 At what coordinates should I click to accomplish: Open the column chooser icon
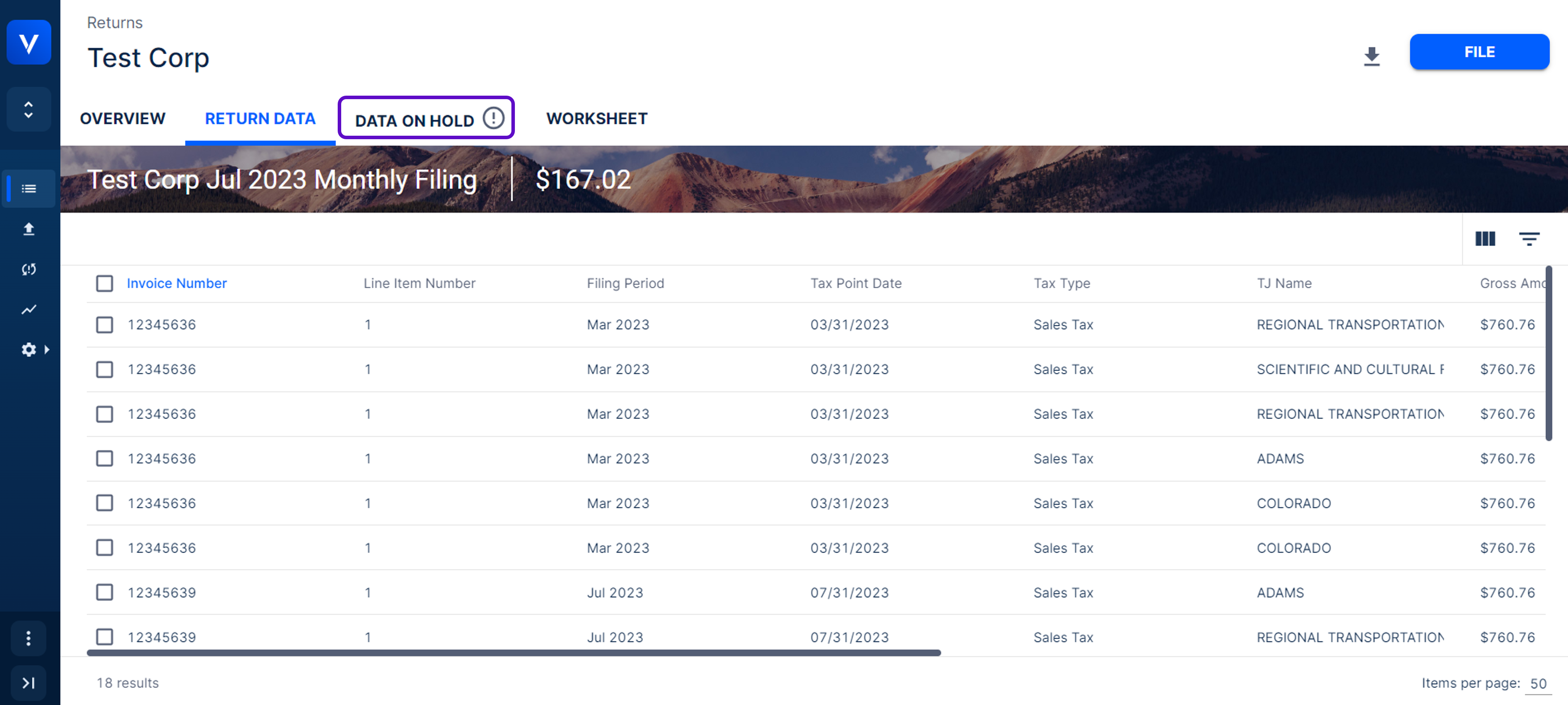pyautogui.click(x=1484, y=239)
